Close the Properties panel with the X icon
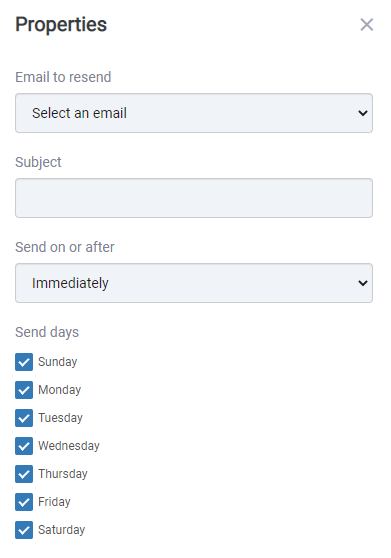Viewport: 391px width, 558px height. click(x=366, y=25)
